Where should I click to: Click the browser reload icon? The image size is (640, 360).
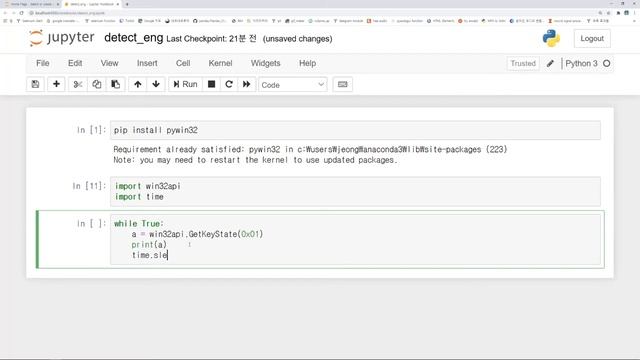click(x=21, y=13)
